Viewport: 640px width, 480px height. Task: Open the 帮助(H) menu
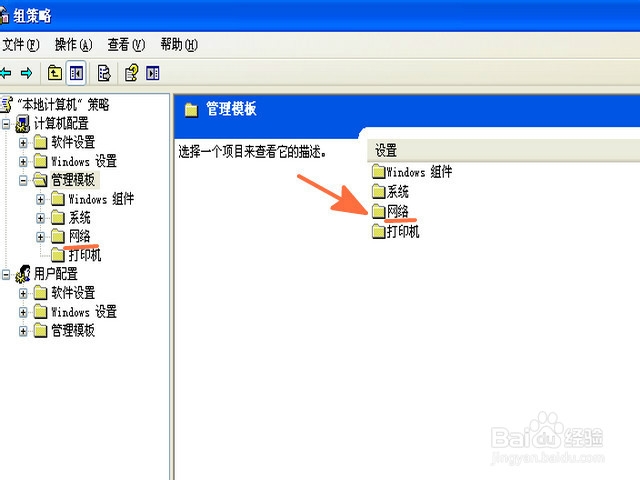pos(179,44)
